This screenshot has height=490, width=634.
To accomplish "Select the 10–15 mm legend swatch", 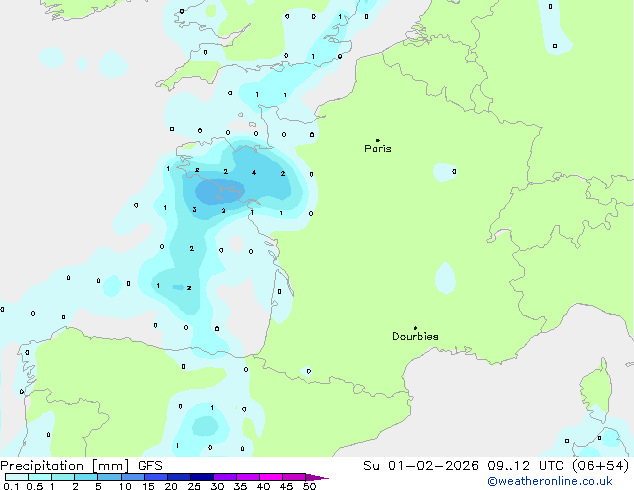I will coord(133,477).
